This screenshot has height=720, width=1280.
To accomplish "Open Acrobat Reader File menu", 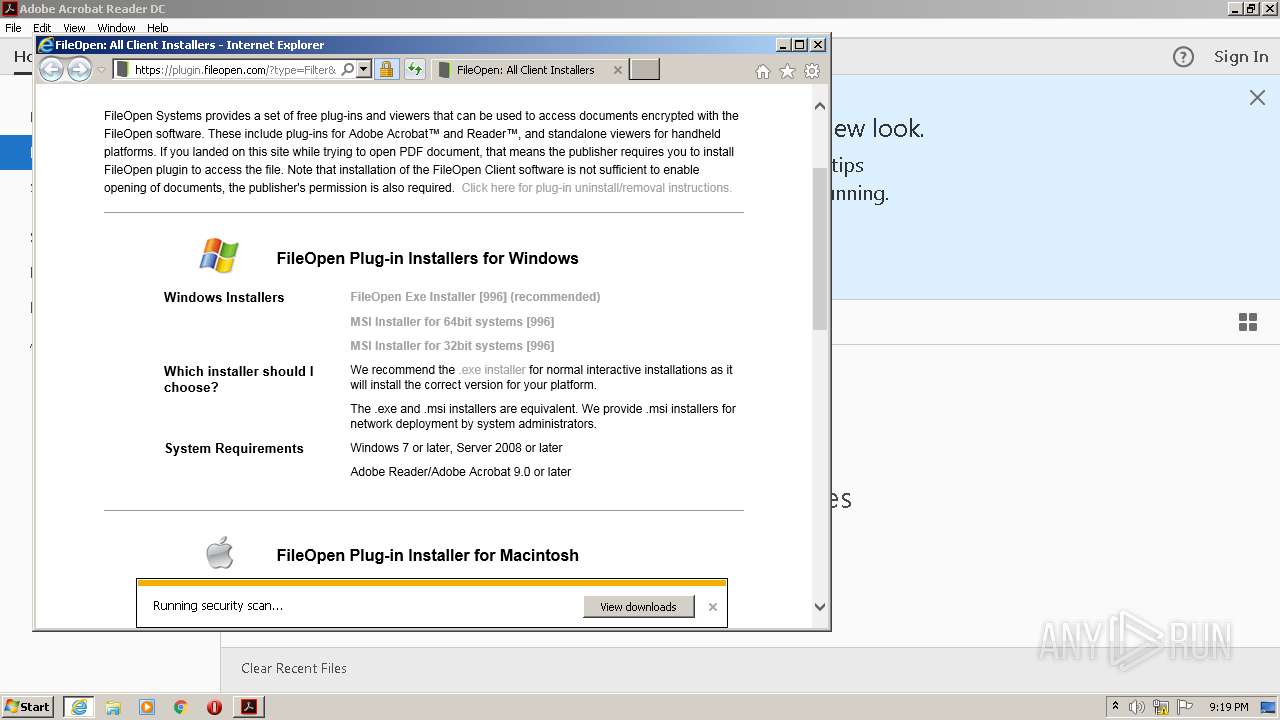I will (13, 28).
